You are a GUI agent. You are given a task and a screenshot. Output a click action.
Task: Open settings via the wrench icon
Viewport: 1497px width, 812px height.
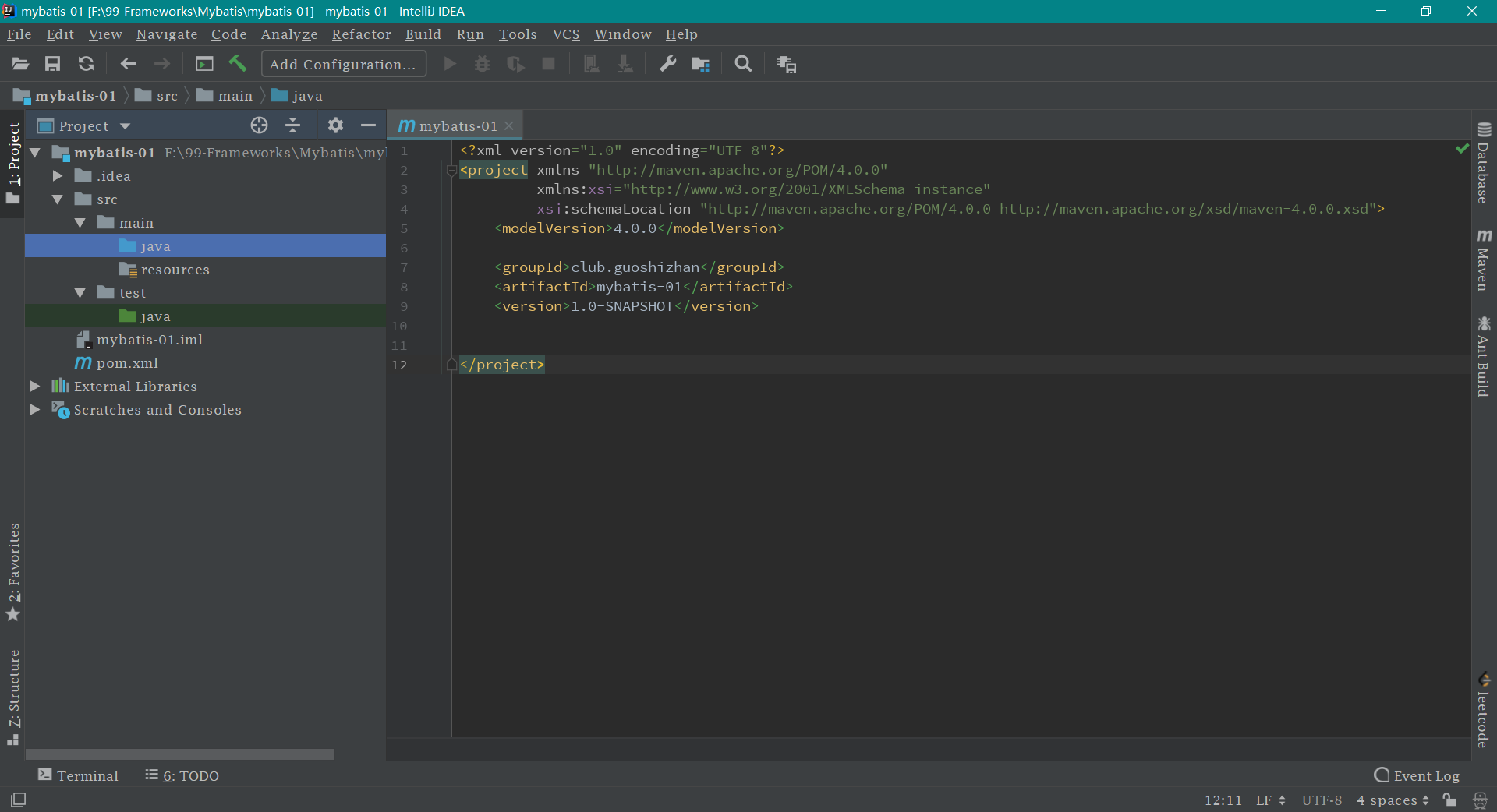[667, 64]
